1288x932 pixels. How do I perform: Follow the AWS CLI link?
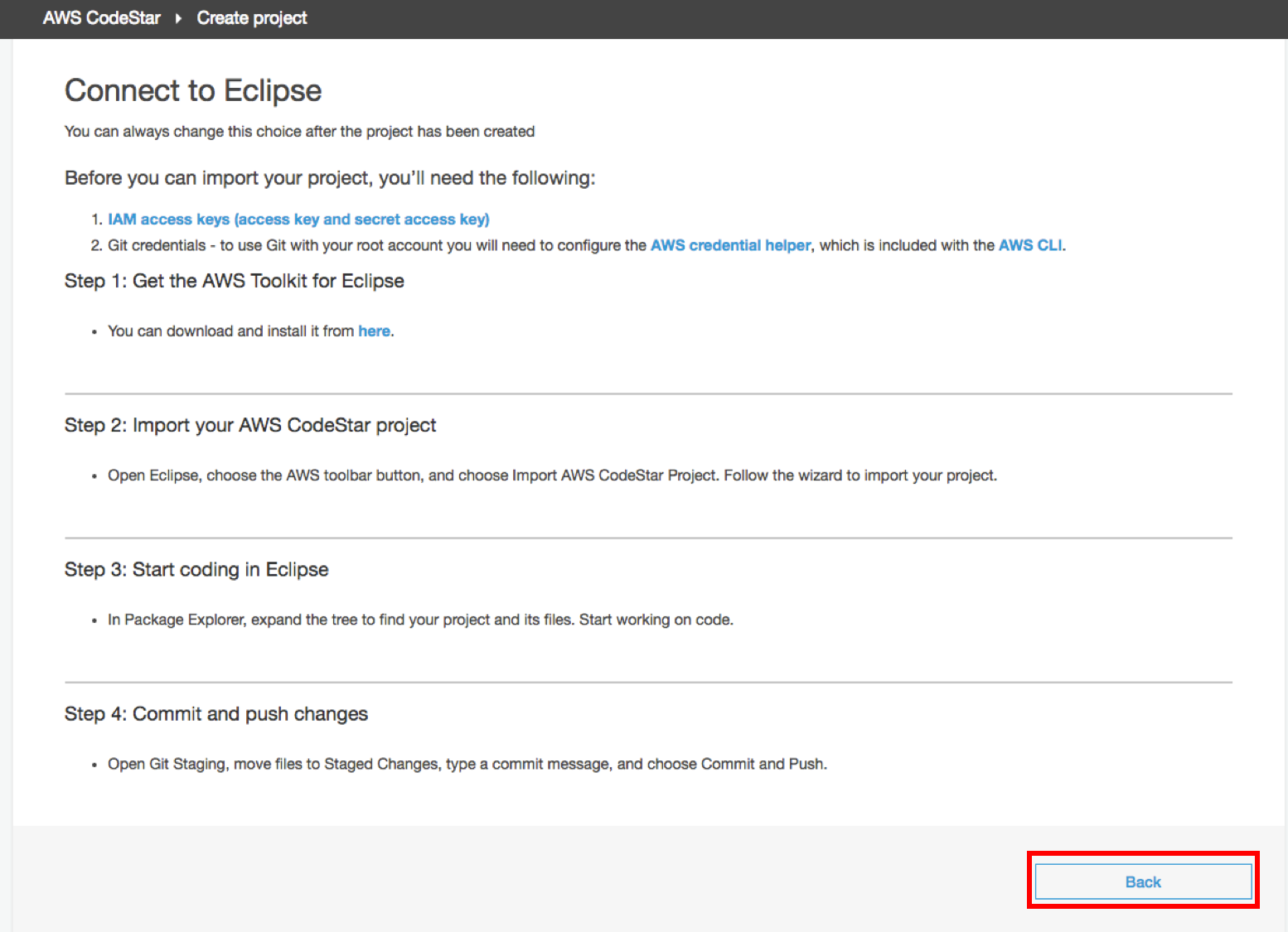pos(1029,245)
